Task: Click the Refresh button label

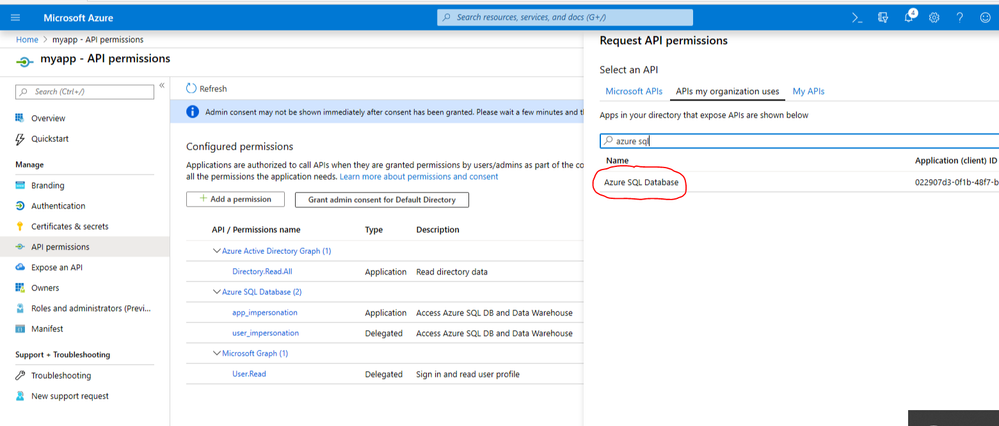Action: (x=213, y=89)
